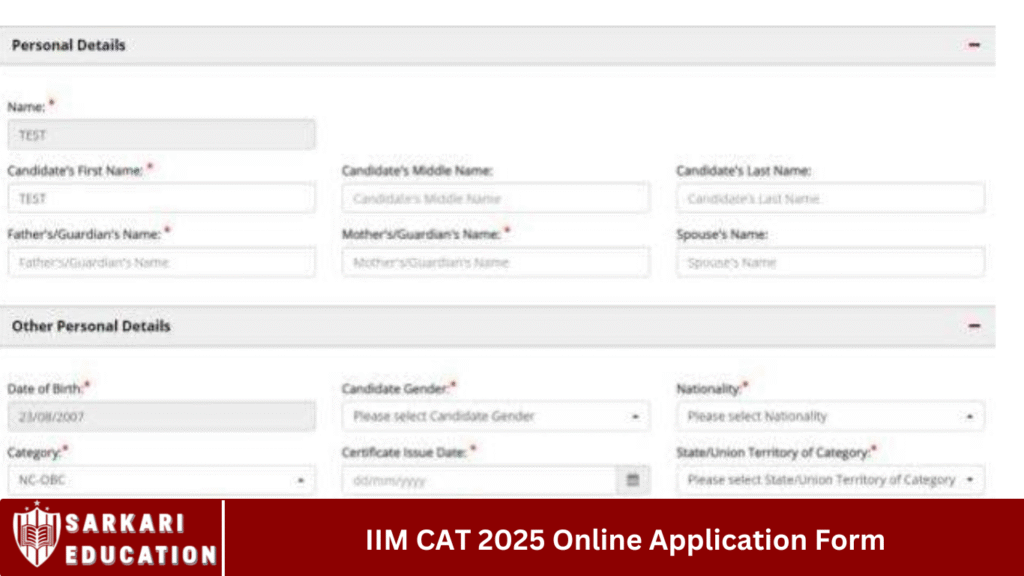Open calendar picker for Certificate Issue Date
Viewport: 1024px width, 576px height.
(632, 480)
